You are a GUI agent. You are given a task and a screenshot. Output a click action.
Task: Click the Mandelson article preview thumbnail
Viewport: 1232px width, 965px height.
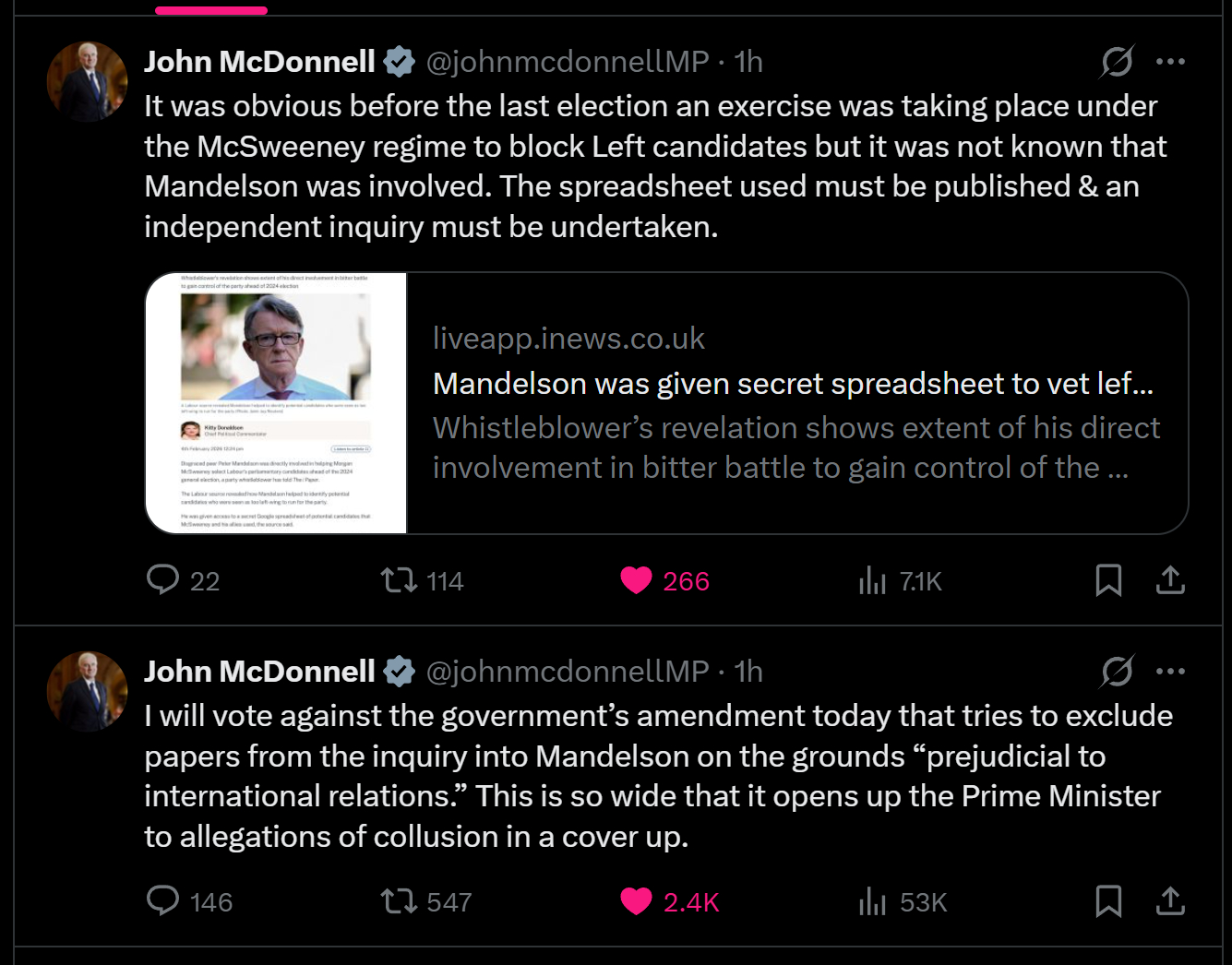click(x=276, y=403)
